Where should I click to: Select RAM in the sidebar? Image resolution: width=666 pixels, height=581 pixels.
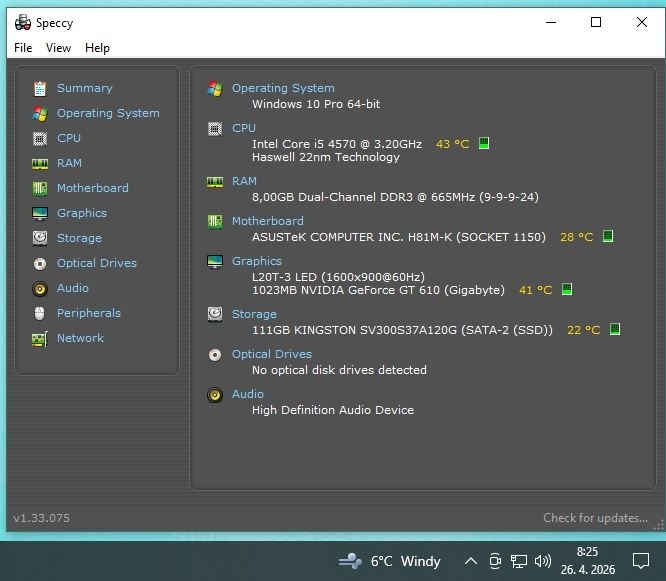69,164
